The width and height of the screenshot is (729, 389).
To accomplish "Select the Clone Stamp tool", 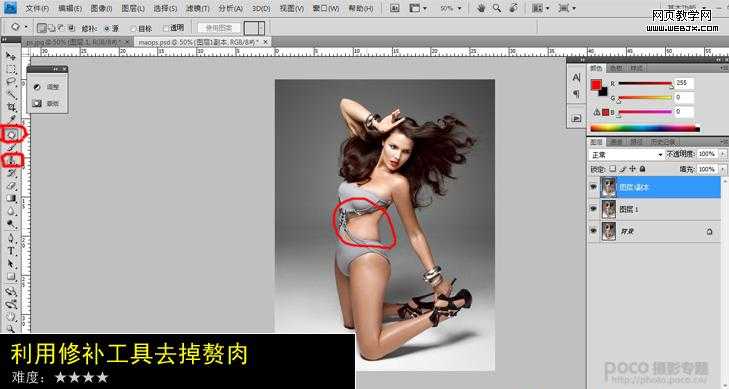I will [x=11, y=161].
